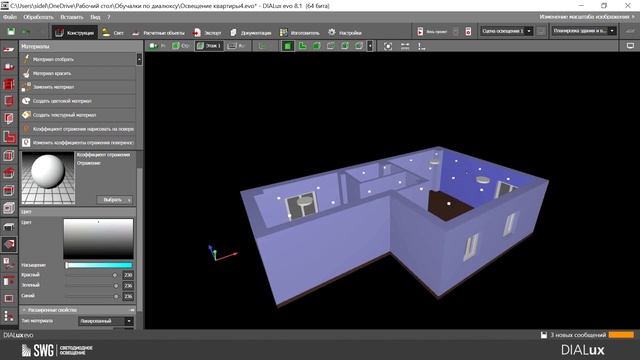640x360 pixels.
Task: Select the site drawing tool in sidebar
Action: [9, 50]
